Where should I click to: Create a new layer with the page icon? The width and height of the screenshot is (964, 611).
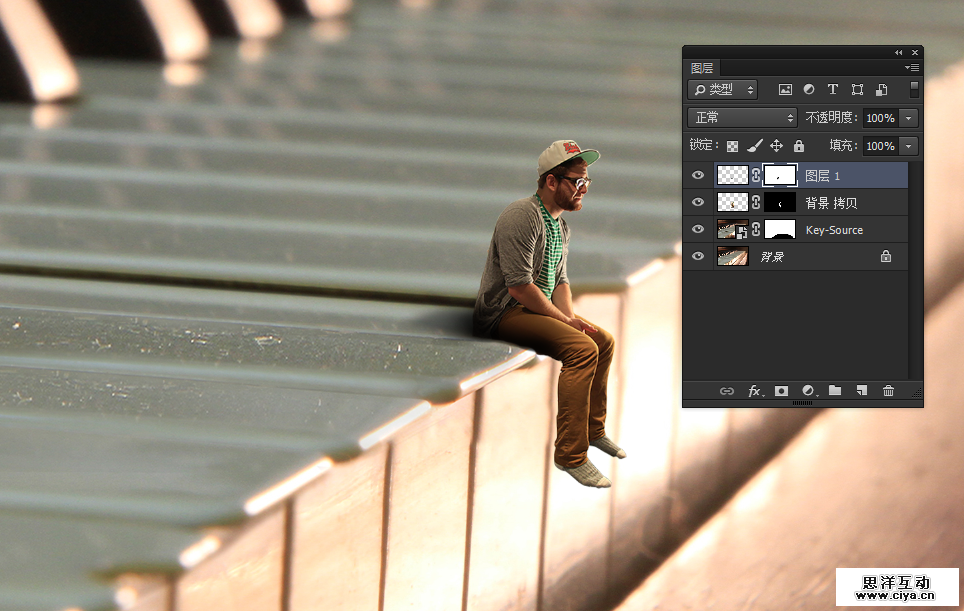861,391
